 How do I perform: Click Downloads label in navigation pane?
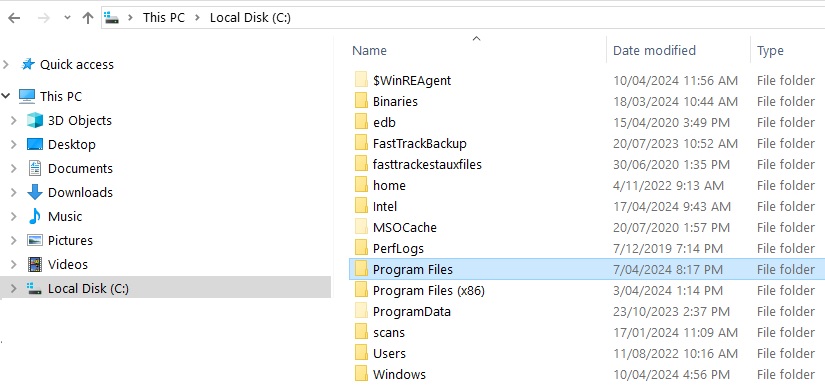(x=80, y=193)
